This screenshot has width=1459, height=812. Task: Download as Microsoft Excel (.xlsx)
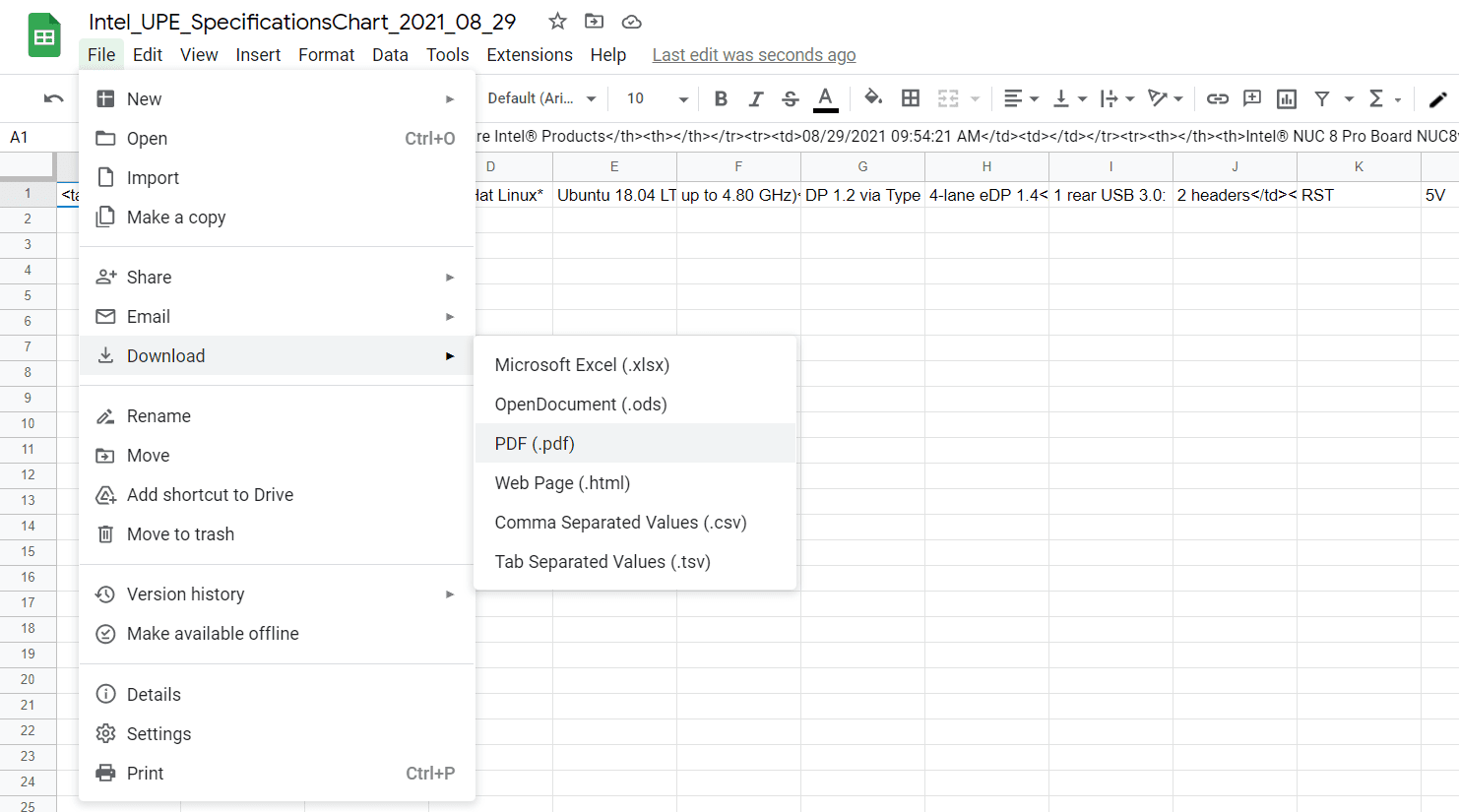pyautogui.click(x=635, y=364)
